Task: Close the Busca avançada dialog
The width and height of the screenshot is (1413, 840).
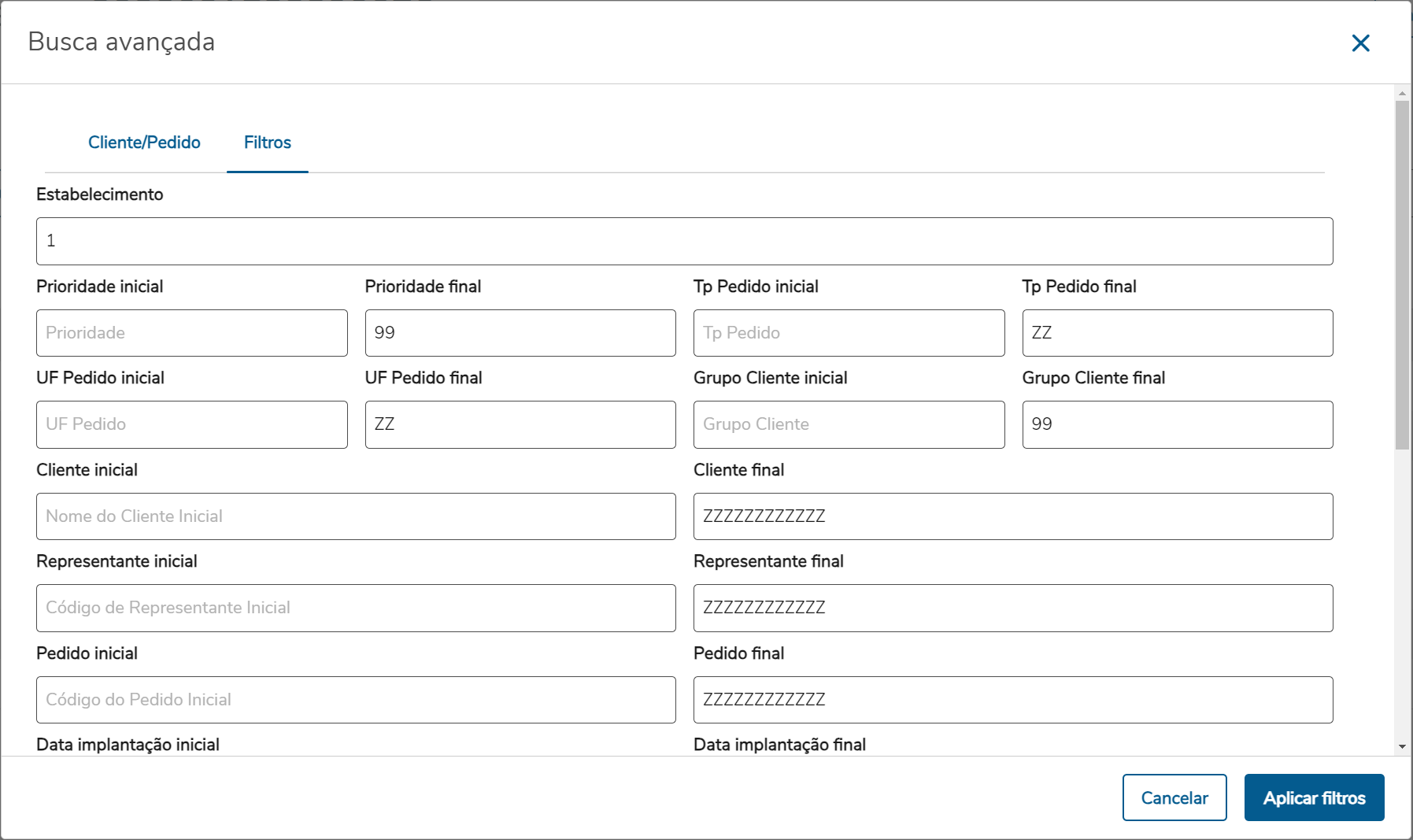Action: (1360, 43)
